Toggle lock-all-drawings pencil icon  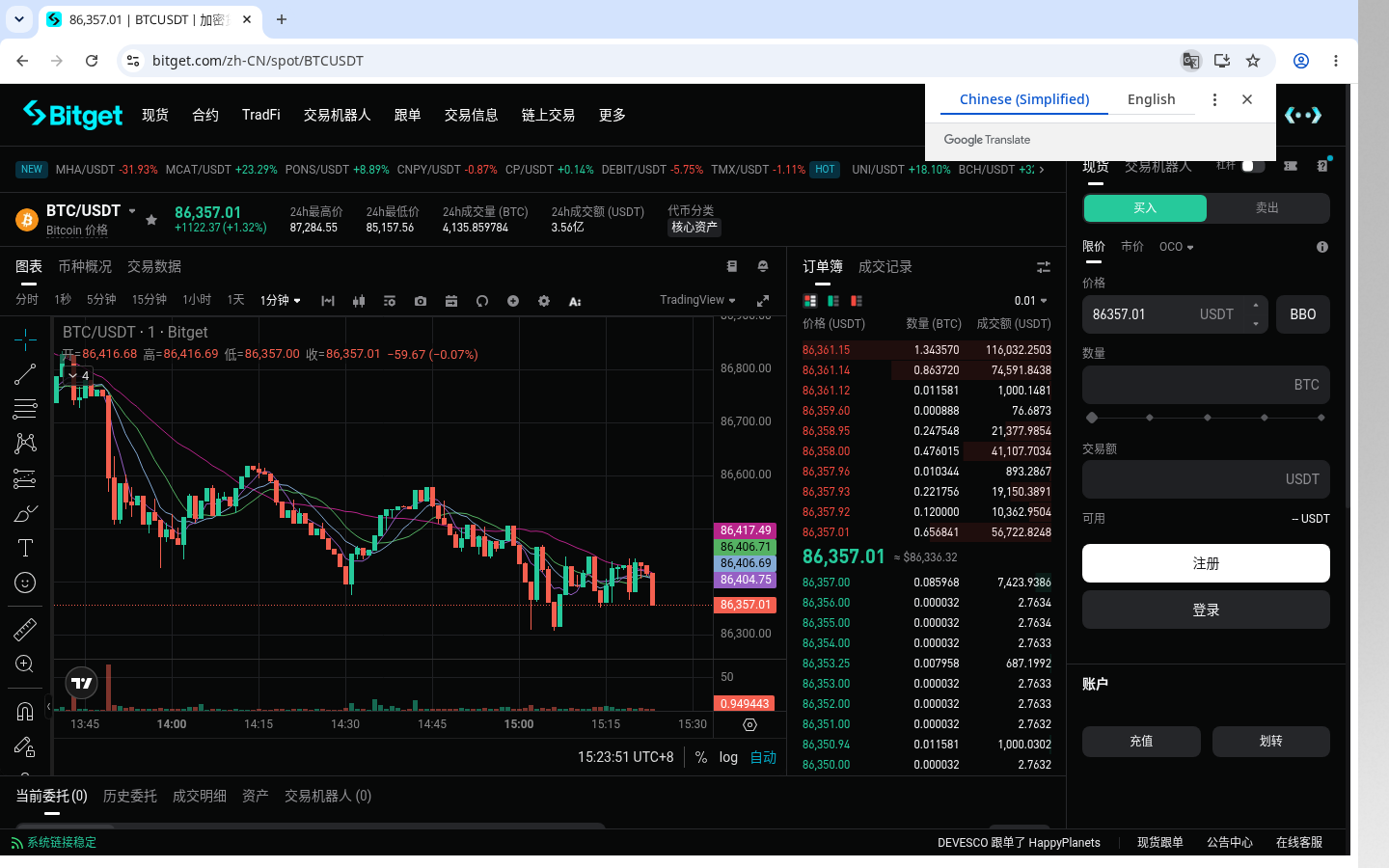[x=25, y=746]
